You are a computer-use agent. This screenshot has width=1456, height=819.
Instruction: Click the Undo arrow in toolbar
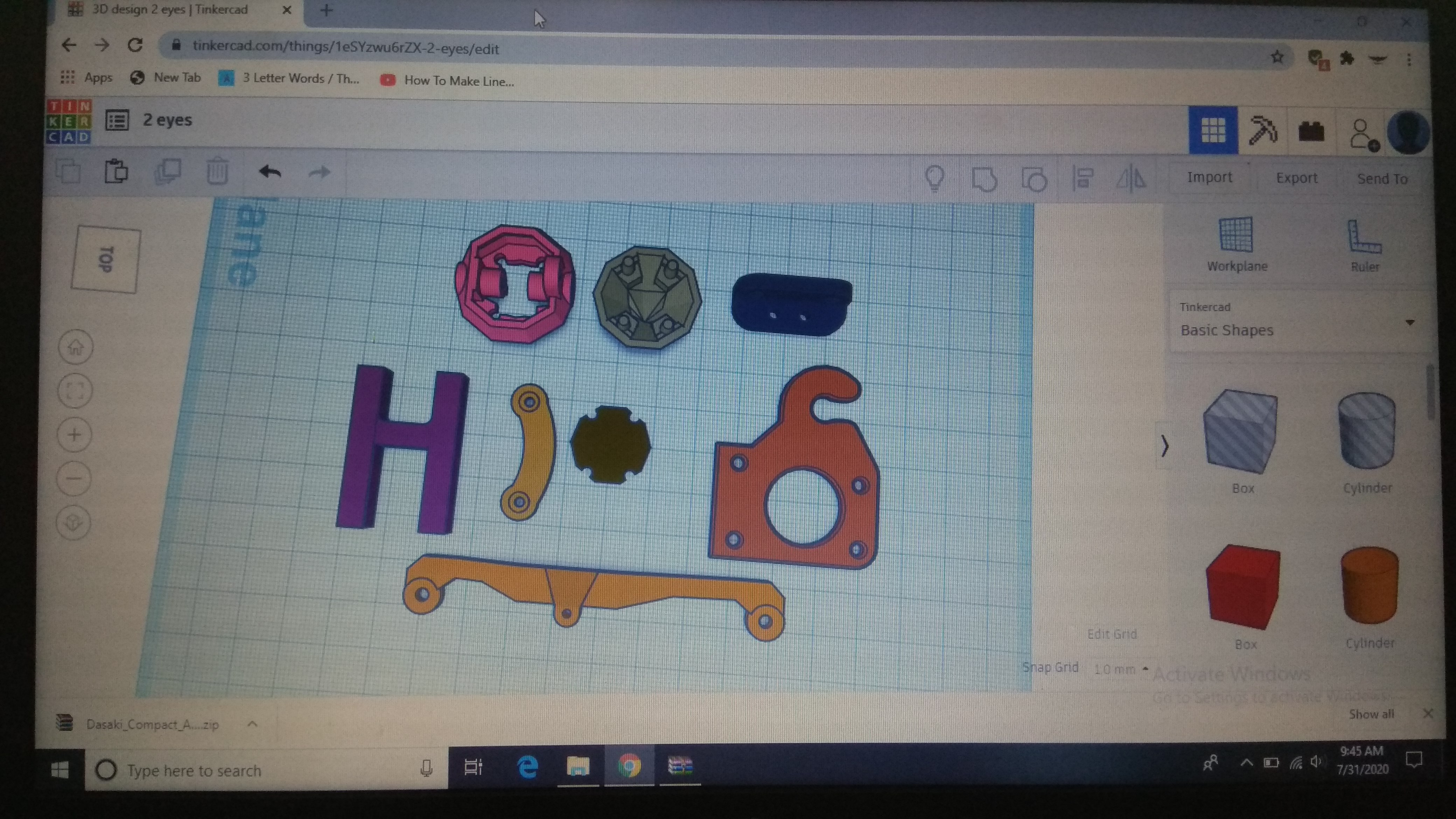[270, 172]
